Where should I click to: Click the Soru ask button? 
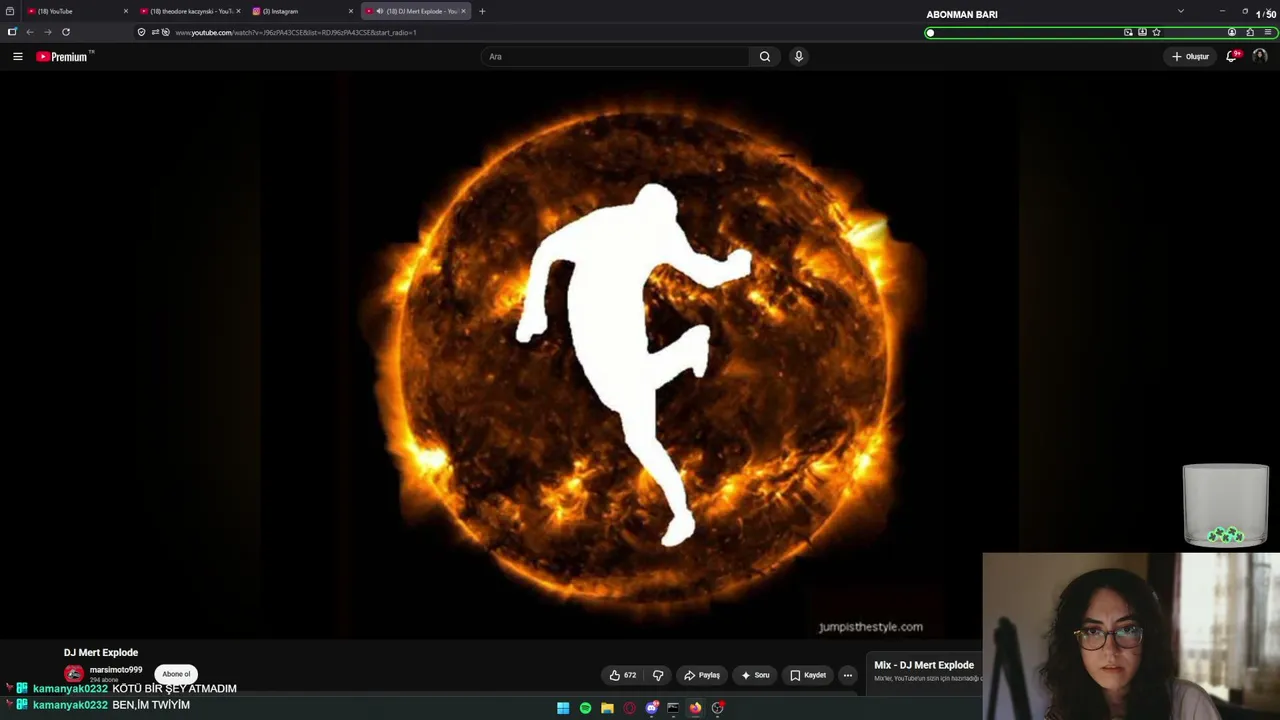755,675
